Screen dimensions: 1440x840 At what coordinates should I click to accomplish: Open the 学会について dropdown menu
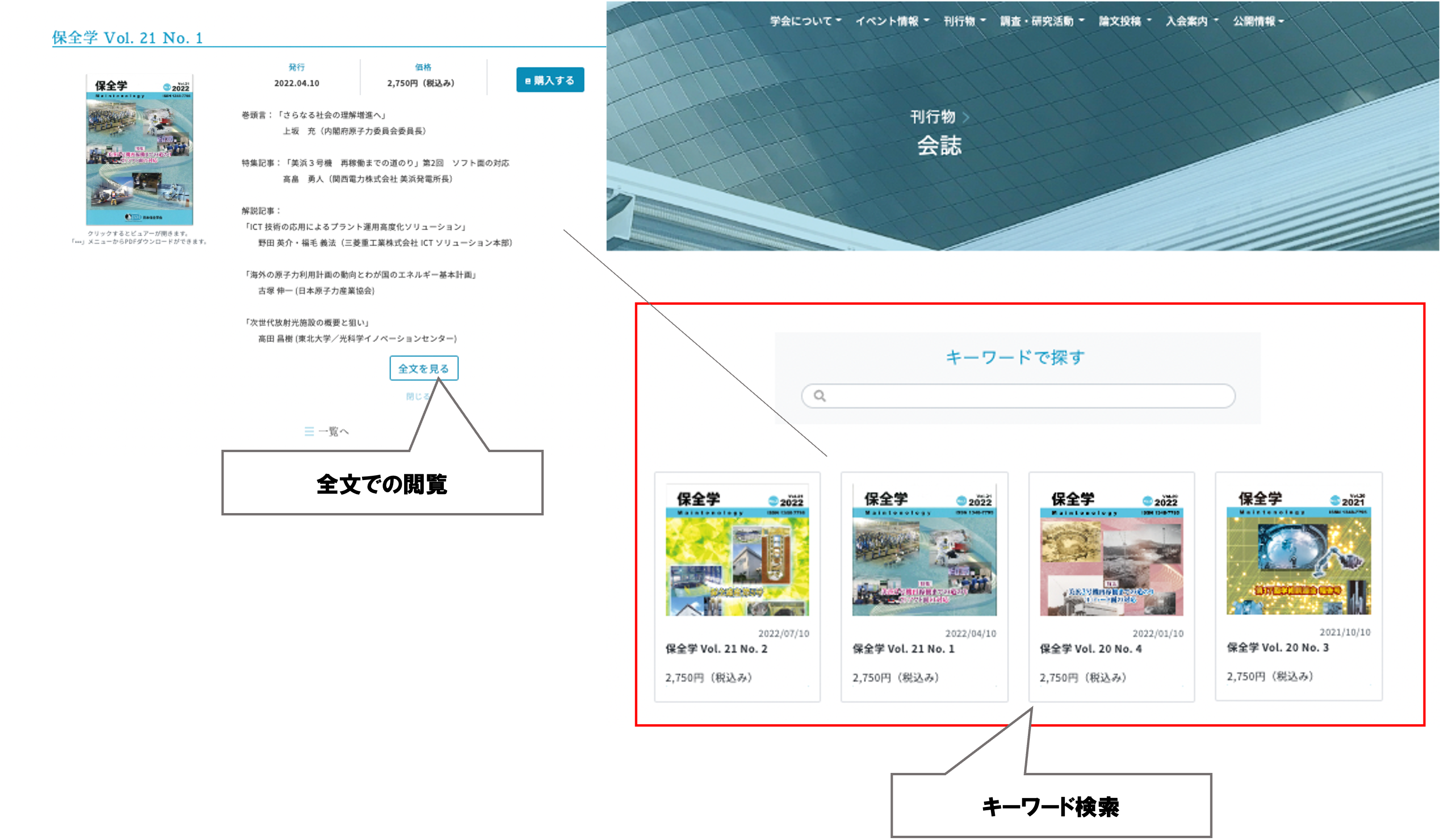[x=800, y=21]
